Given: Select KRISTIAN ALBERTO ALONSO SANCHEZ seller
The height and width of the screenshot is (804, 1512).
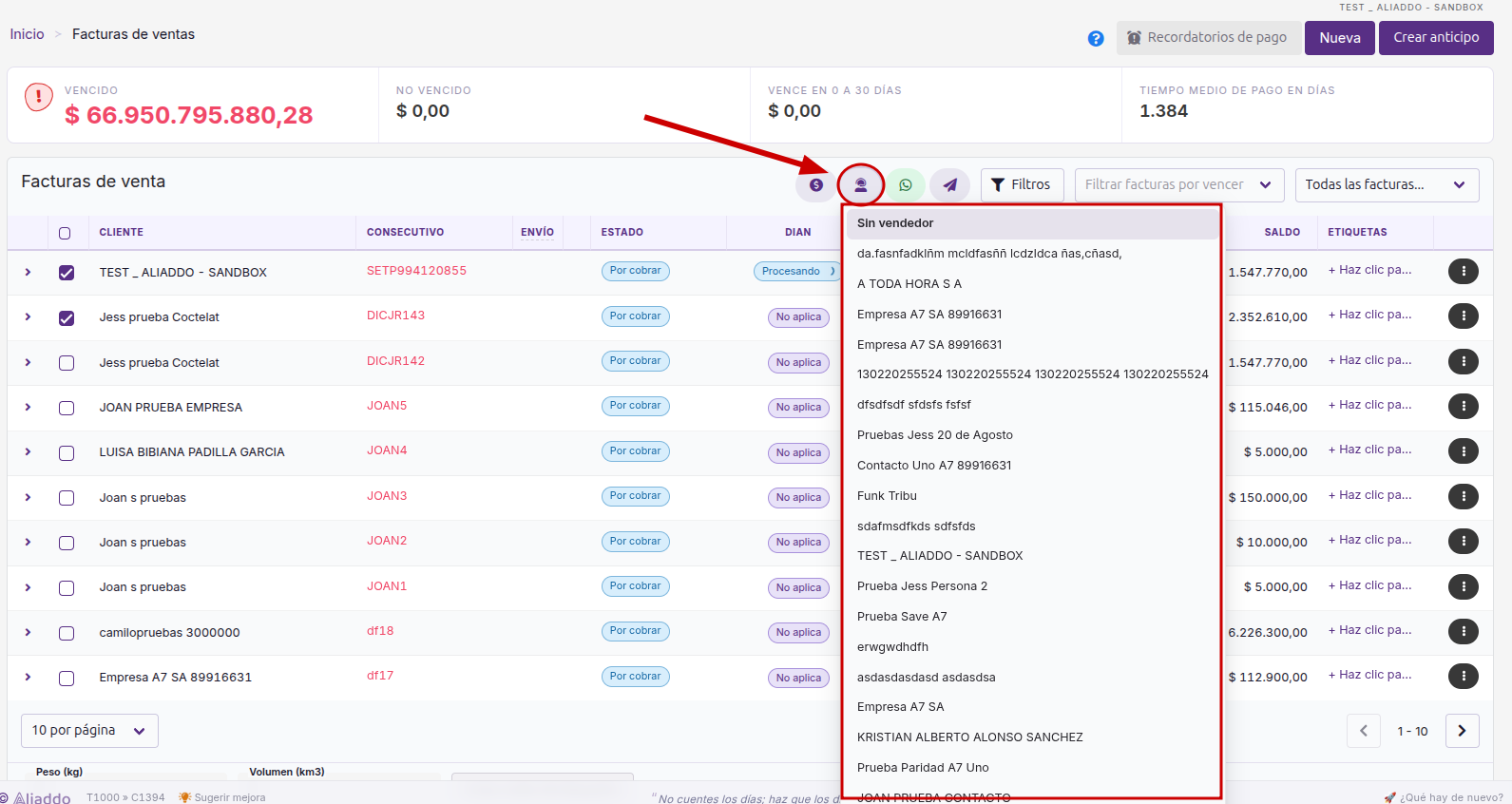Looking at the screenshot, I should pos(1032,737).
